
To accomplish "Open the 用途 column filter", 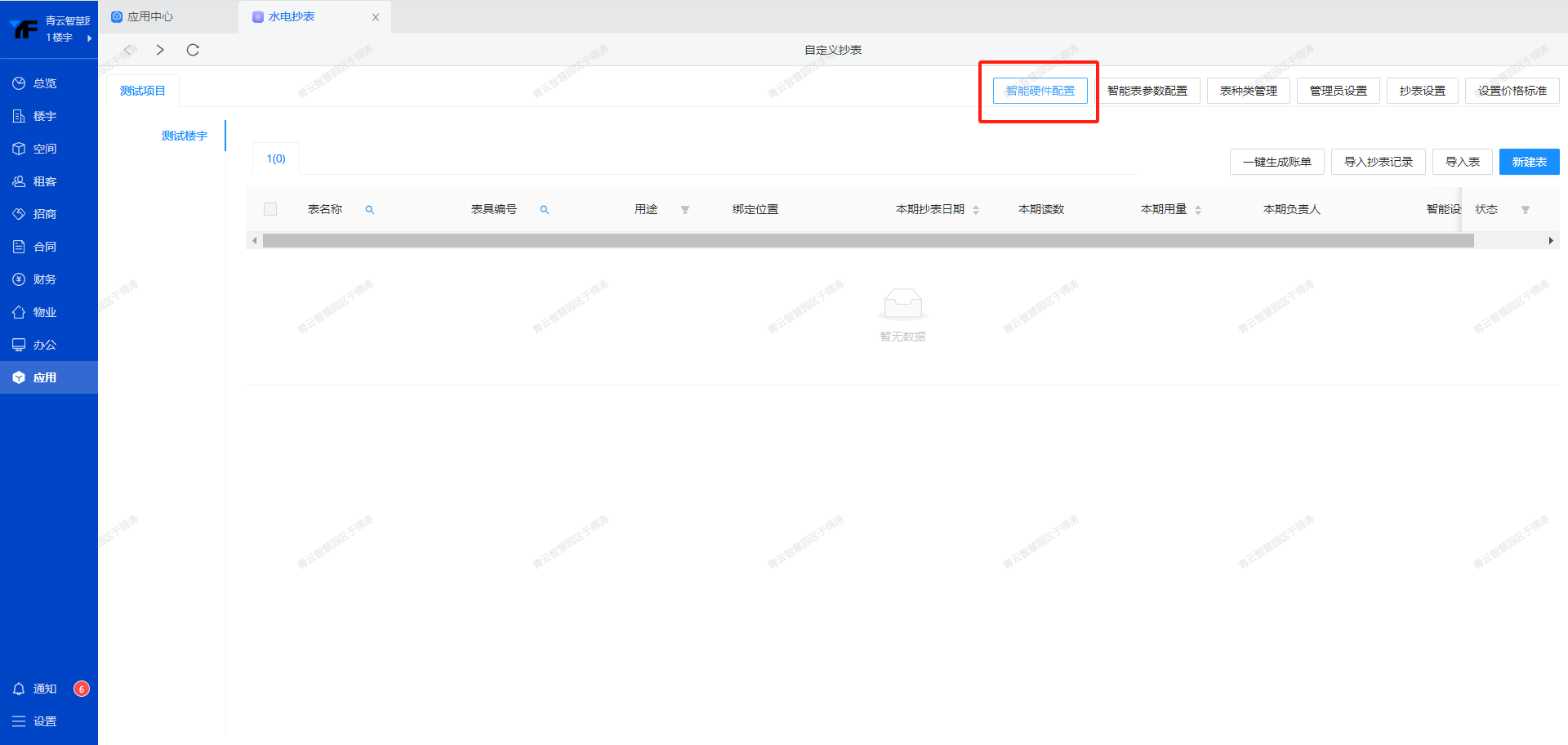I will (685, 210).
